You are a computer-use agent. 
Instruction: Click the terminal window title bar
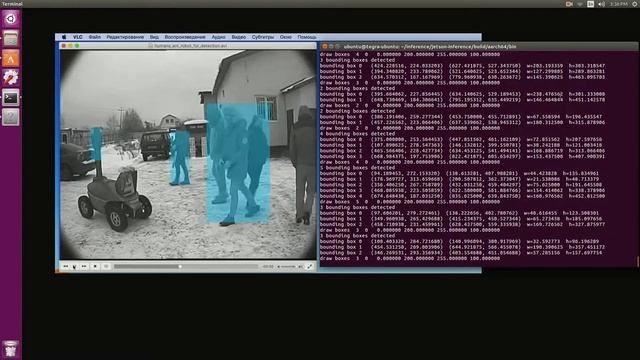[479, 47]
